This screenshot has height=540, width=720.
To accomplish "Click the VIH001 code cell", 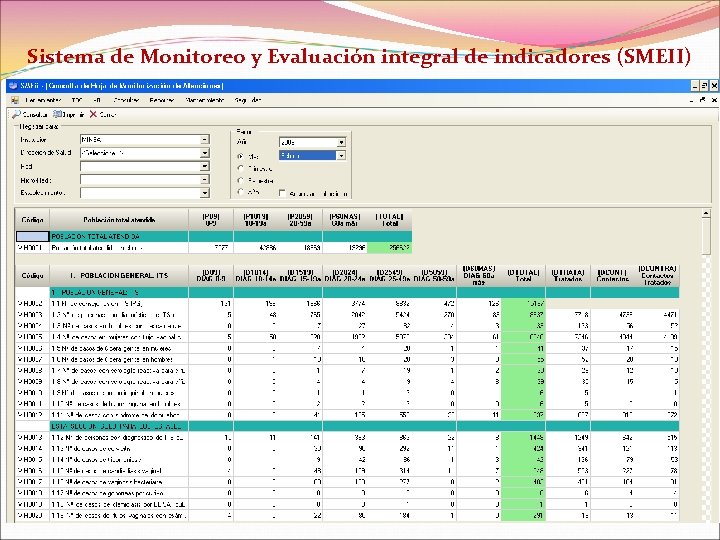I will click(32, 248).
